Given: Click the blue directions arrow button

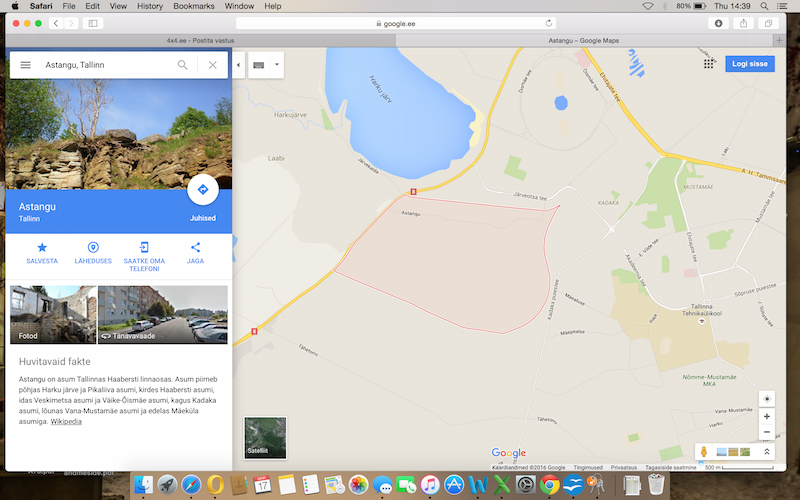Looking at the screenshot, I should pos(202,189).
